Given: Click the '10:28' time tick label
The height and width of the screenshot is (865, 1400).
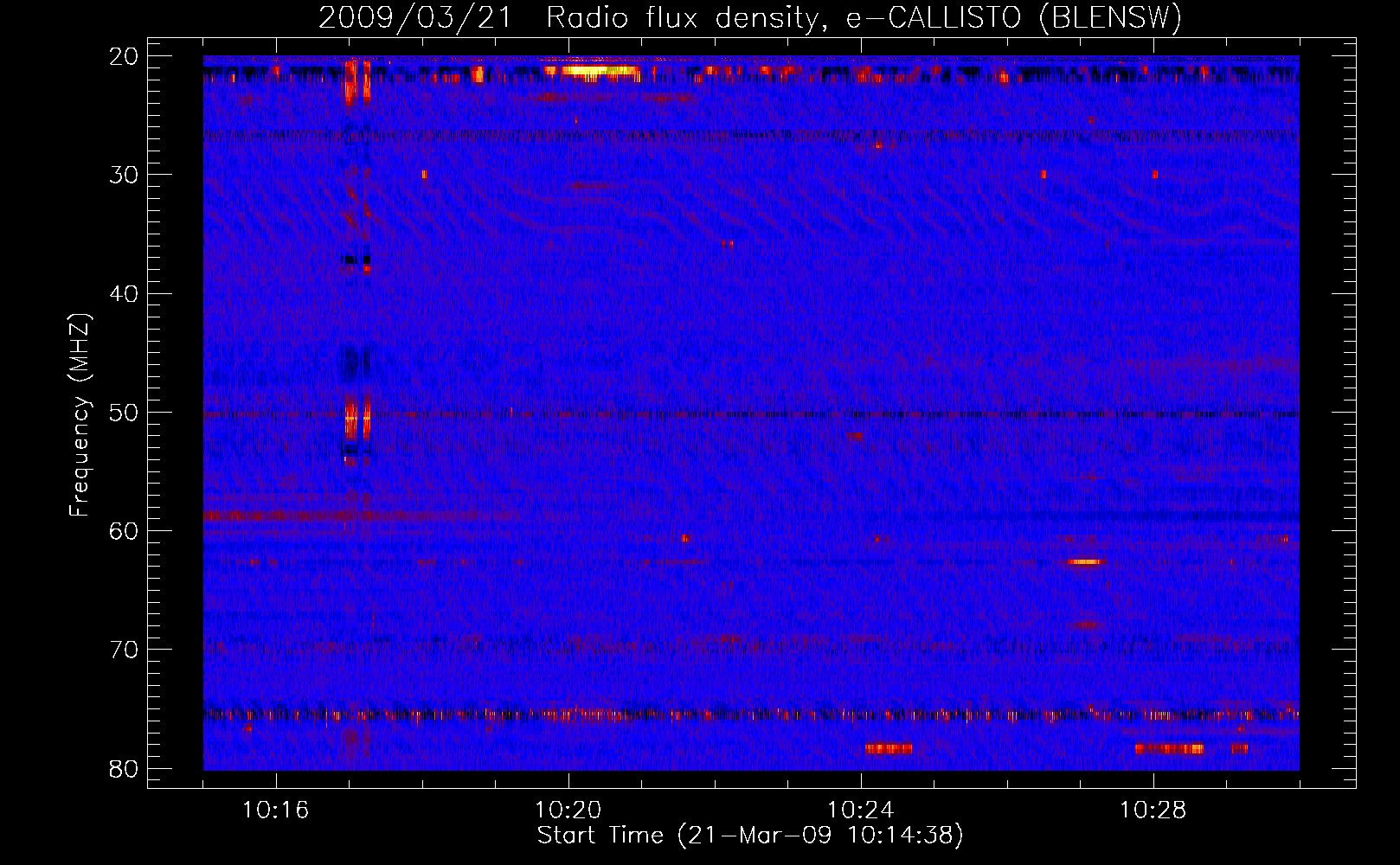Looking at the screenshot, I should point(1153,811).
